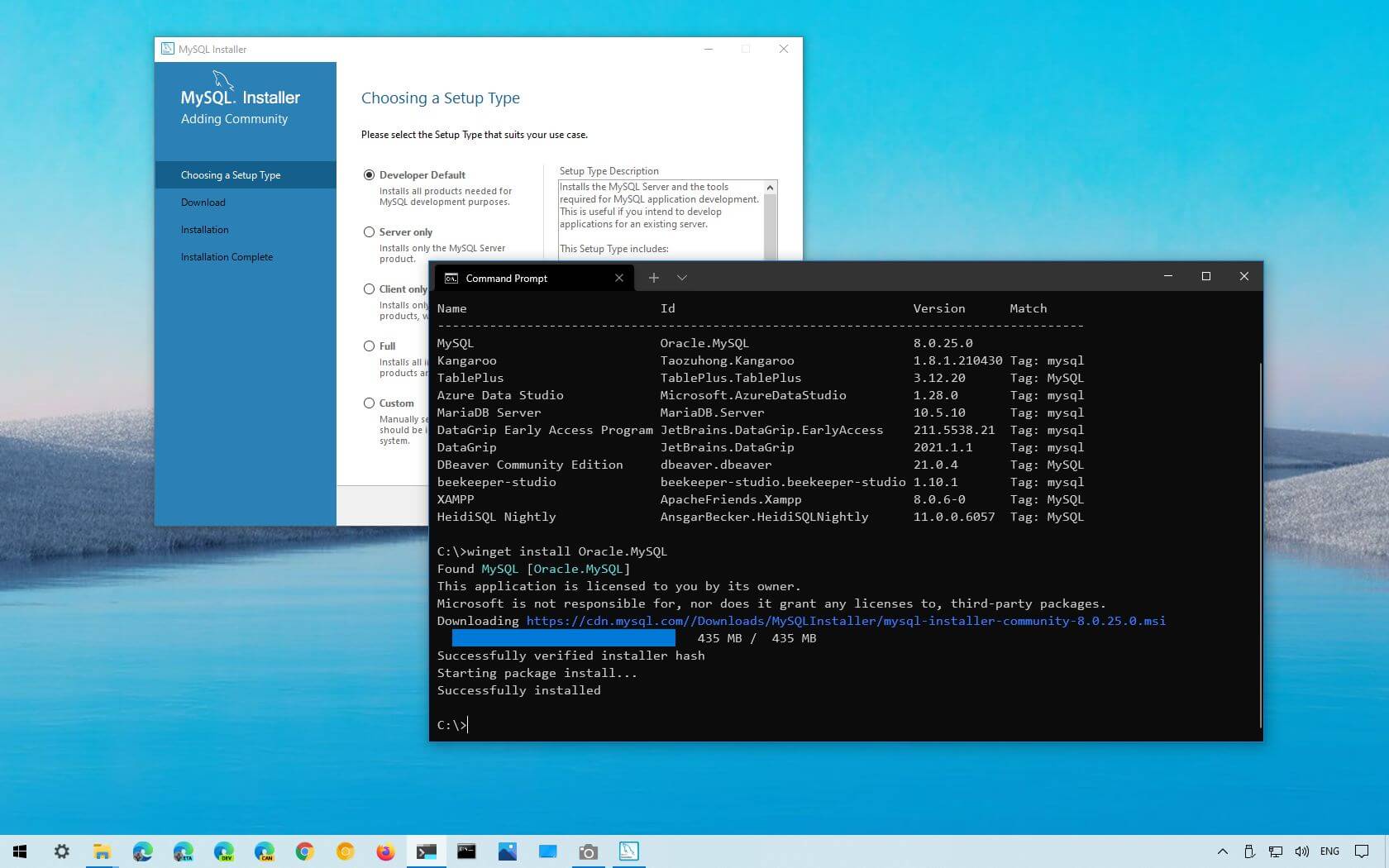Image resolution: width=1389 pixels, height=868 pixels.
Task: Open a new terminal tab with the plus icon
Action: 653,278
